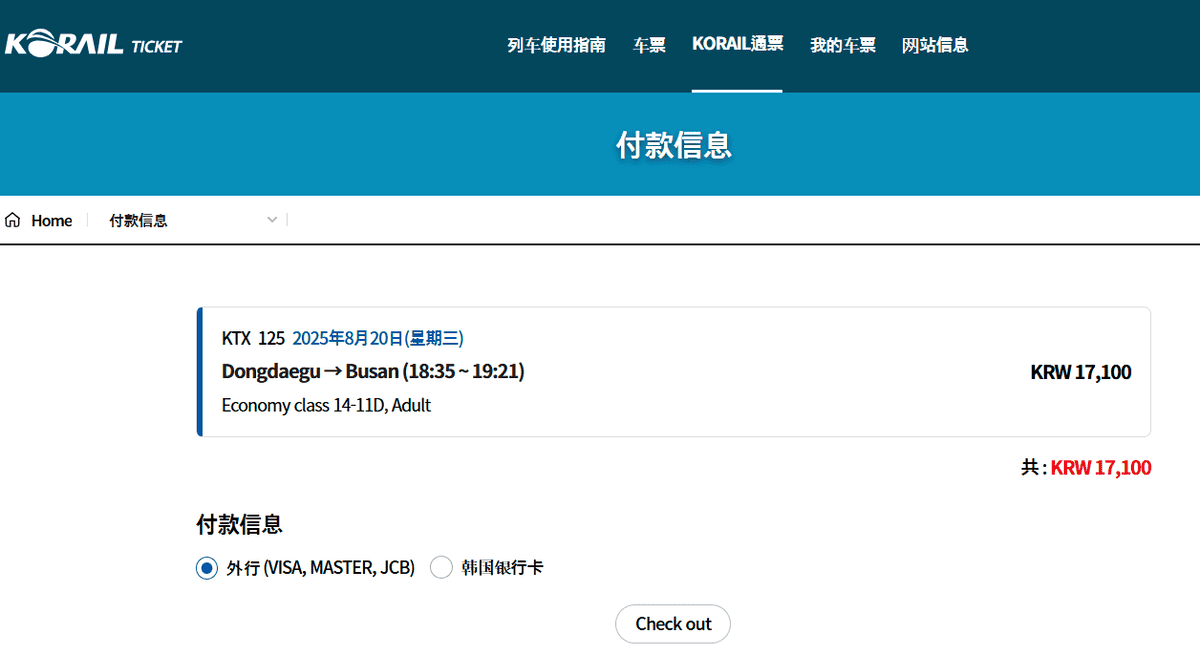Image resolution: width=1200 pixels, height=655 pixels.
Task: Choose the 韩国银行卡 payment radio button
Action: [441, 568]
